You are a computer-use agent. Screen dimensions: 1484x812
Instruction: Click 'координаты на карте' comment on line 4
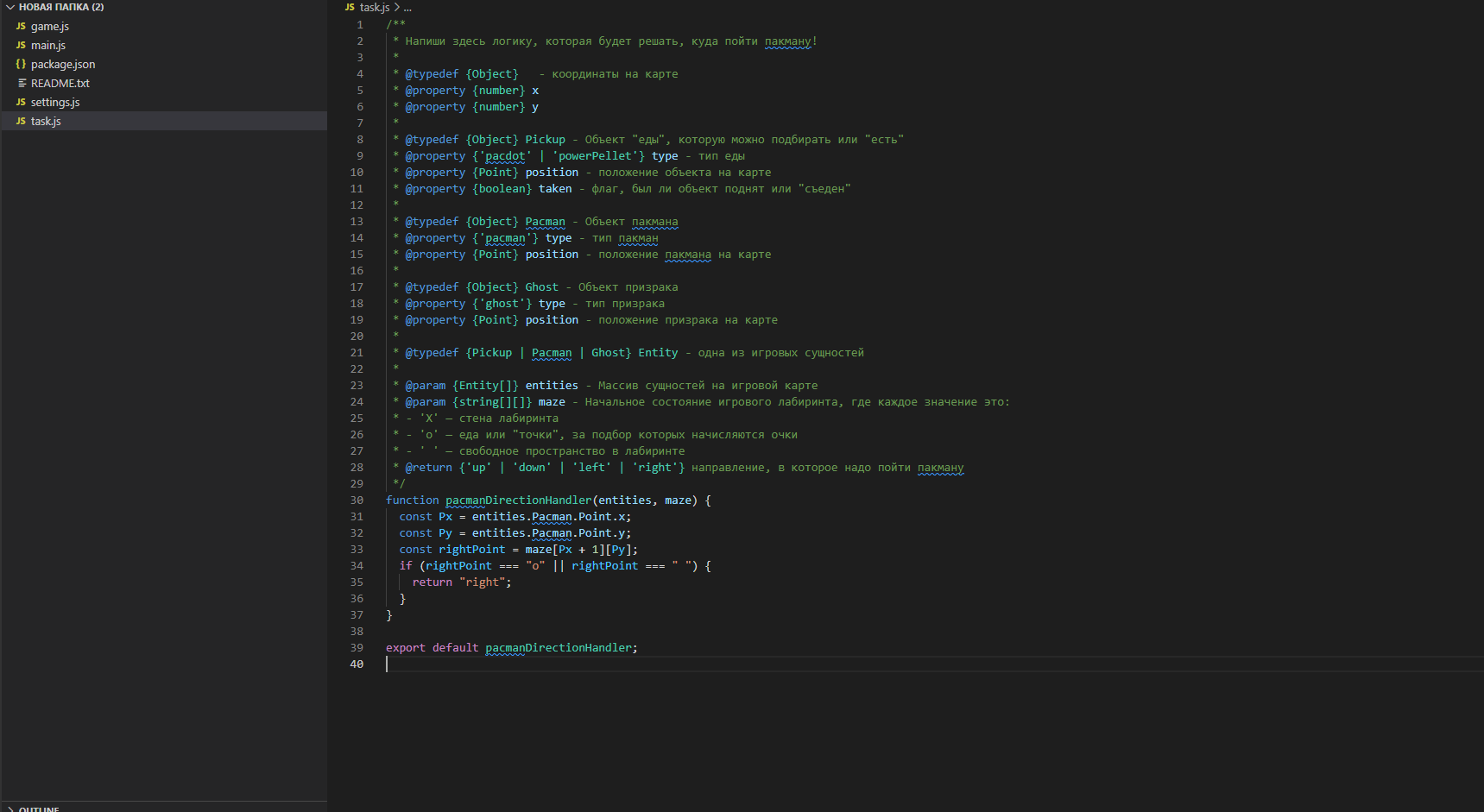tap(615, 74)
